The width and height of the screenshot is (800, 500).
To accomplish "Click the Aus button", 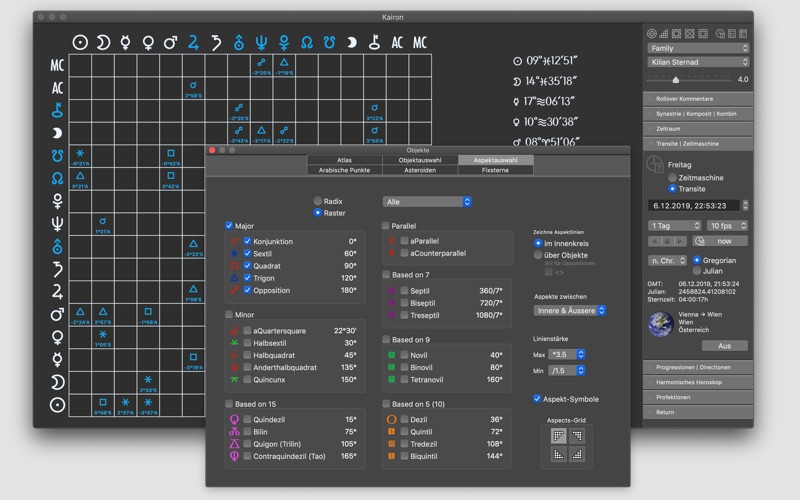I will pos(724,345).
